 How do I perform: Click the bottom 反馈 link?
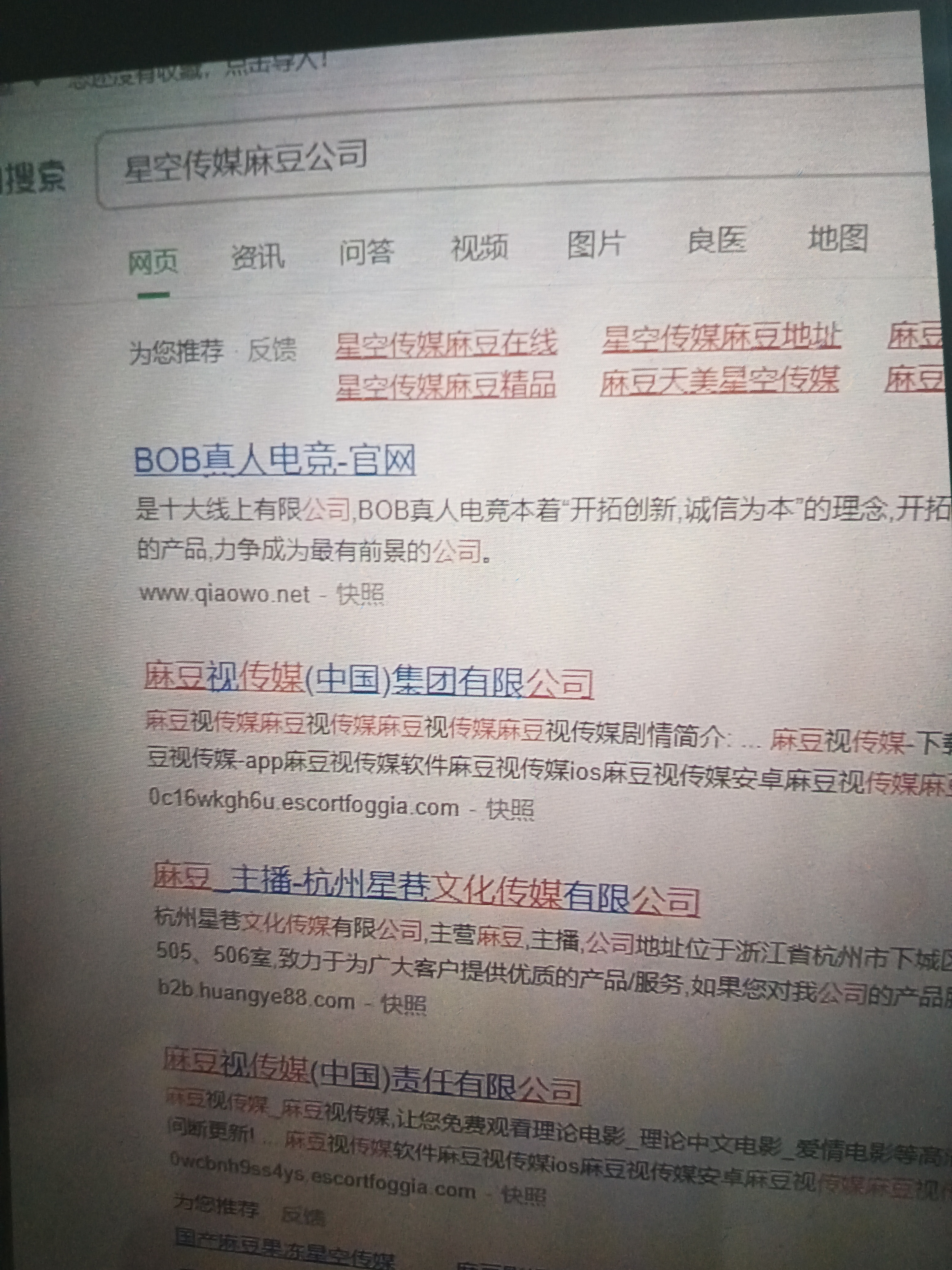[304, 1216]
